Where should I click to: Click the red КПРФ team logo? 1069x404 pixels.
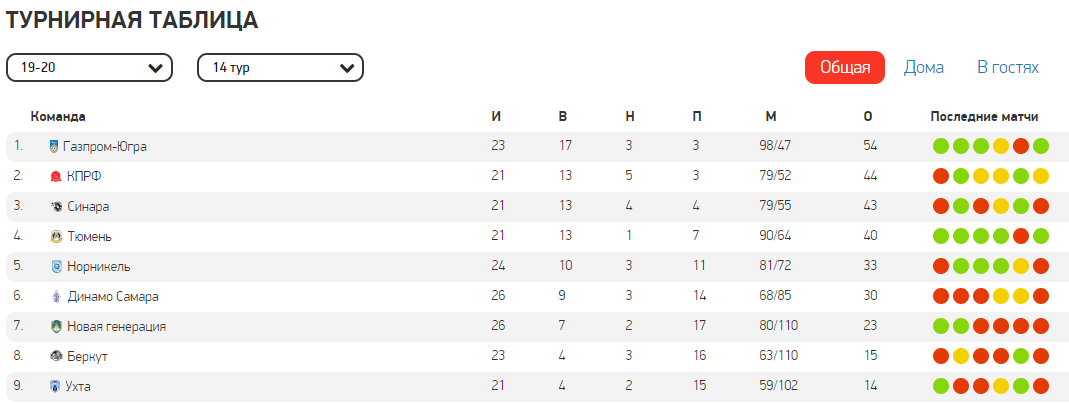click(x=56, y=177)
